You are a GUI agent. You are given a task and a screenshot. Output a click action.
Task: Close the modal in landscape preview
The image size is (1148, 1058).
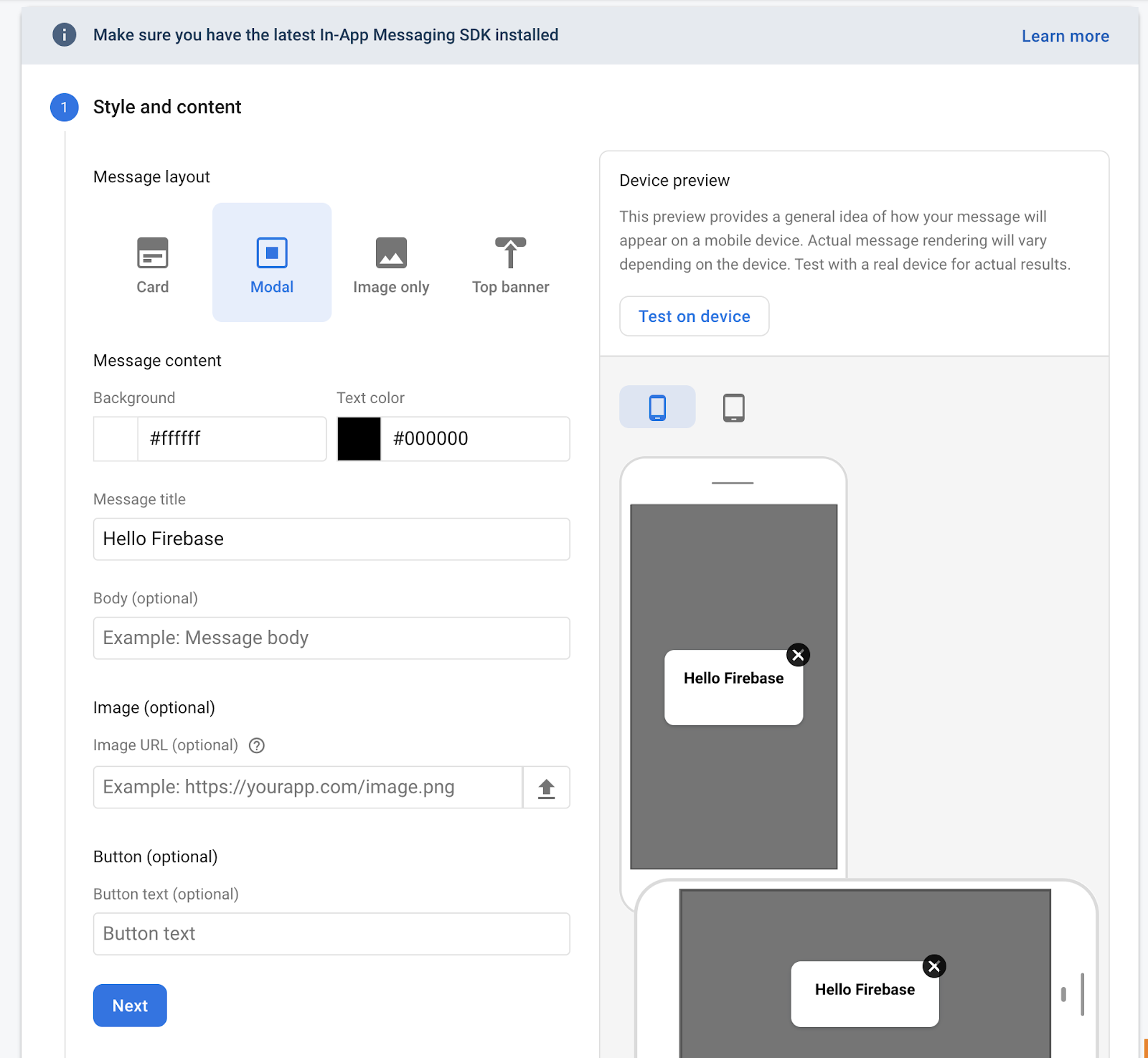click(933, 967)
